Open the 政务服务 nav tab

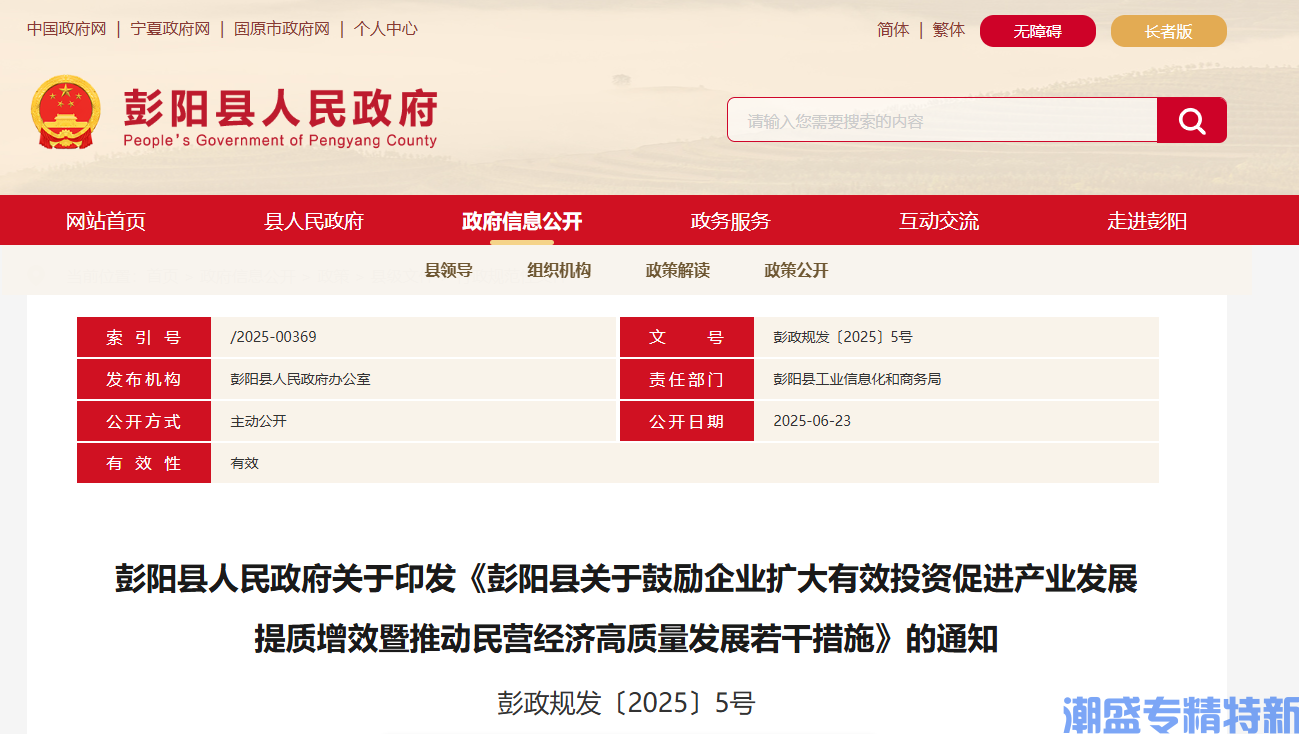tap(731, 221)
